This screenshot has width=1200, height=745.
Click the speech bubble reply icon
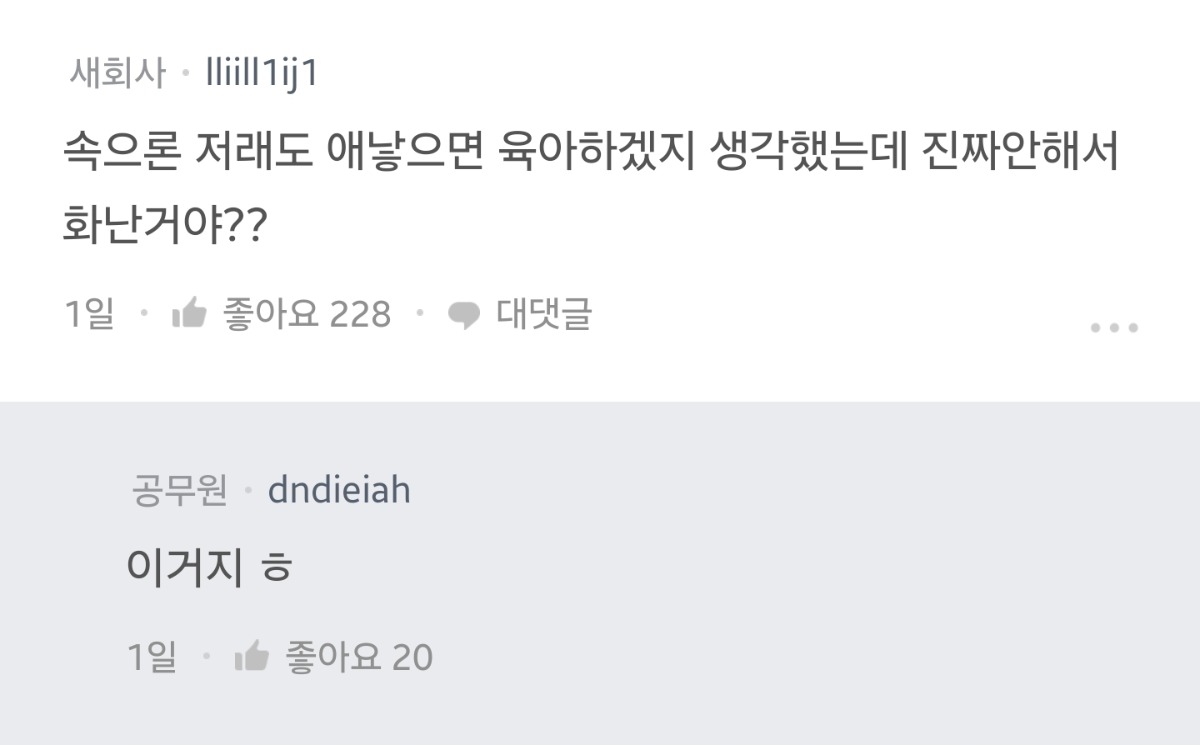[x=464, y=315]
